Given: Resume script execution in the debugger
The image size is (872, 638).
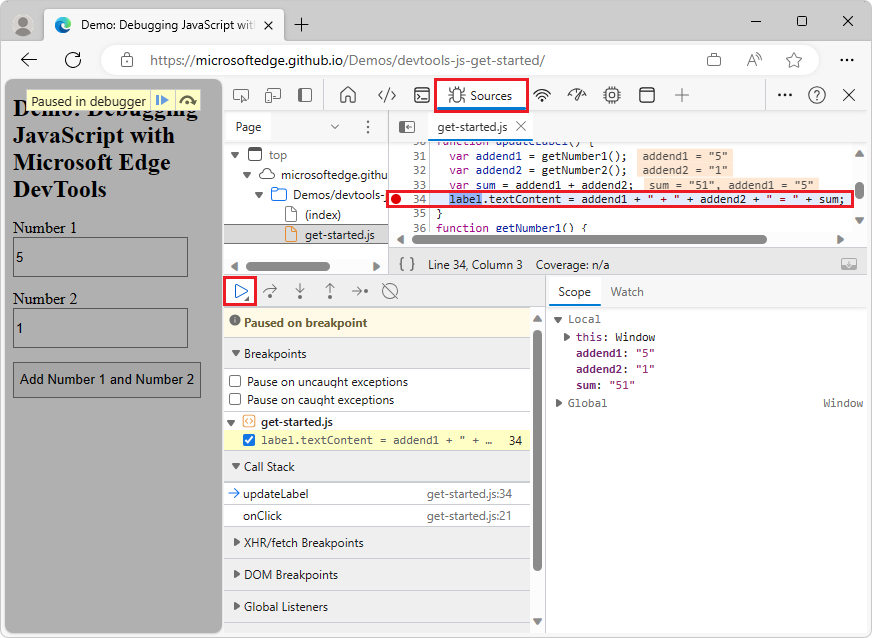Looking at the screenshot, I should pos(240,291).
